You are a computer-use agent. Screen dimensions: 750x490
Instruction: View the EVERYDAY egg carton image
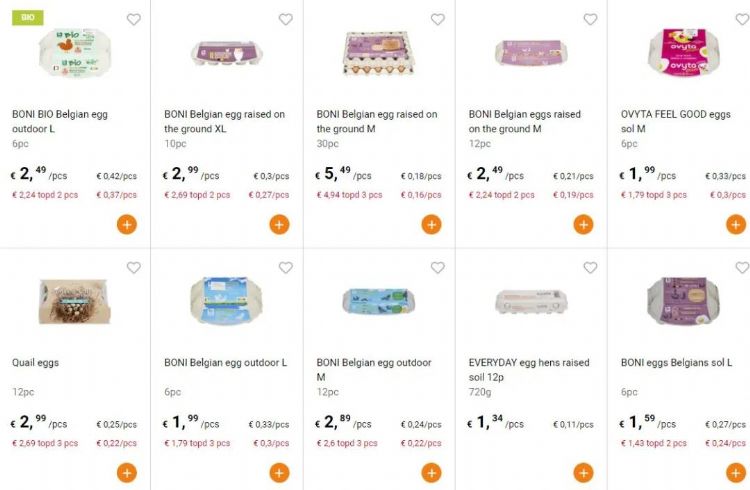pyautogui.click(x=531, y=300)
